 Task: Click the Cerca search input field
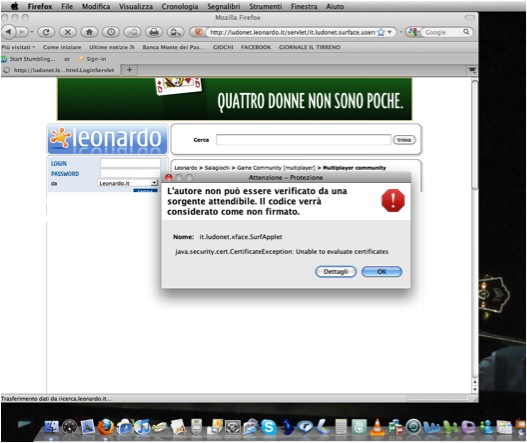click(303, 139)
